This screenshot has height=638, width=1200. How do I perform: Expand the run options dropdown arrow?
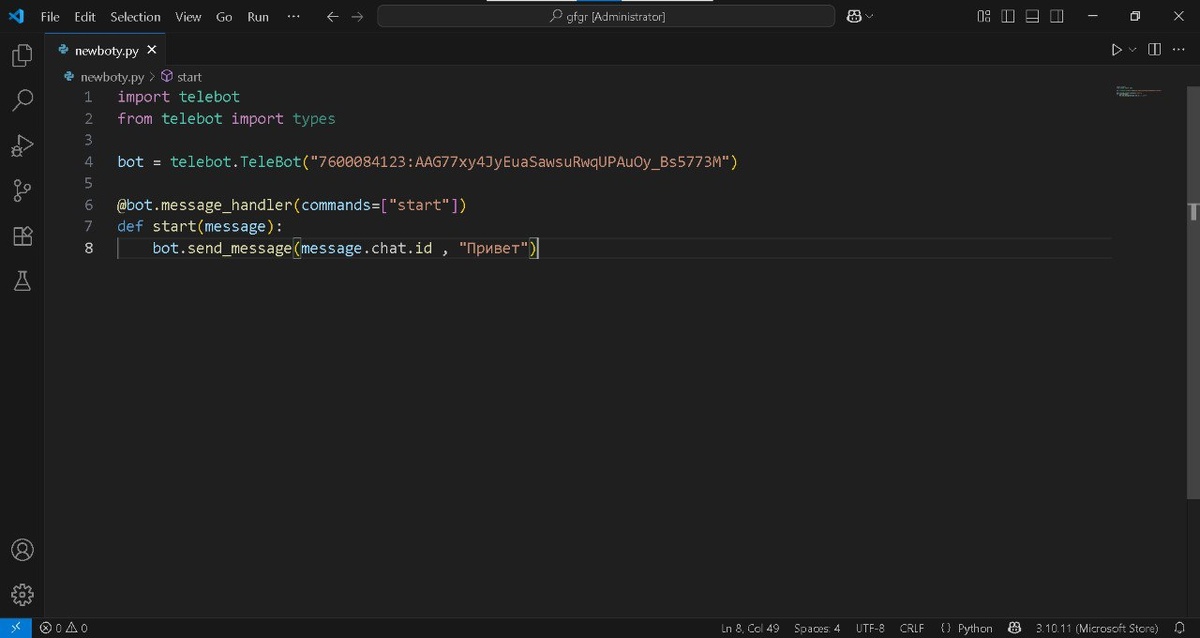pos(1133,49)
